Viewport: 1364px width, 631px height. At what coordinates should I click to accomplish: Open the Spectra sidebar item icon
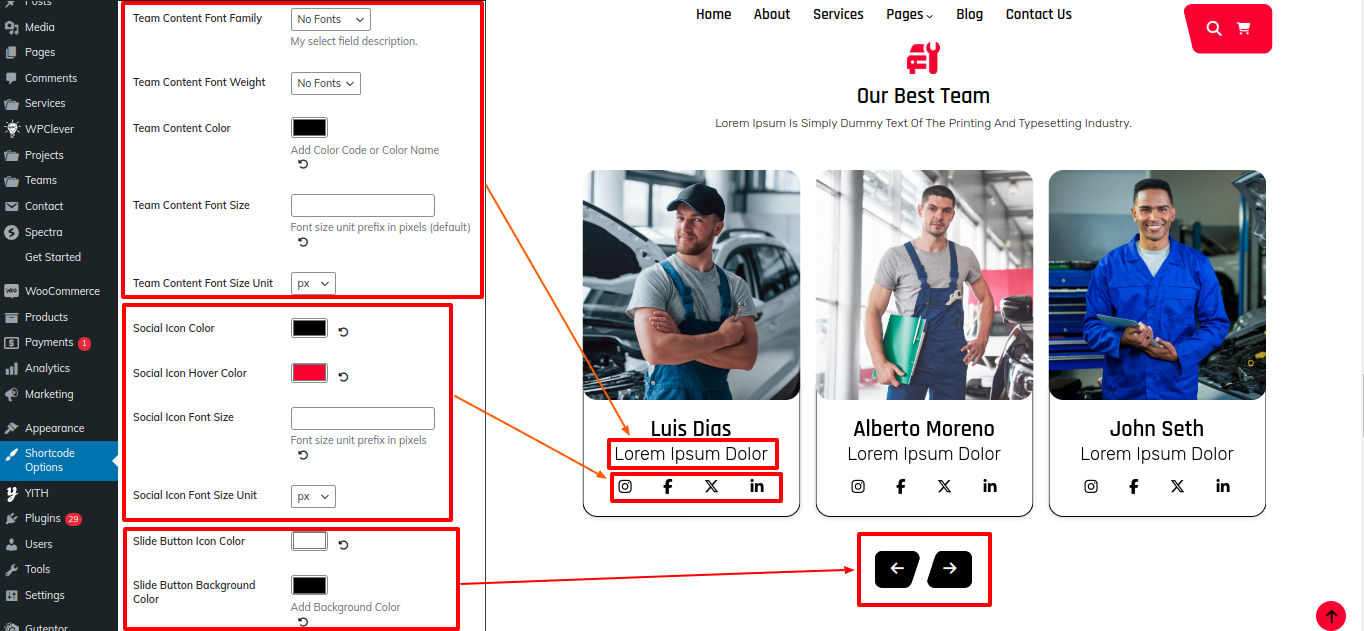click(x=12, y=232)
